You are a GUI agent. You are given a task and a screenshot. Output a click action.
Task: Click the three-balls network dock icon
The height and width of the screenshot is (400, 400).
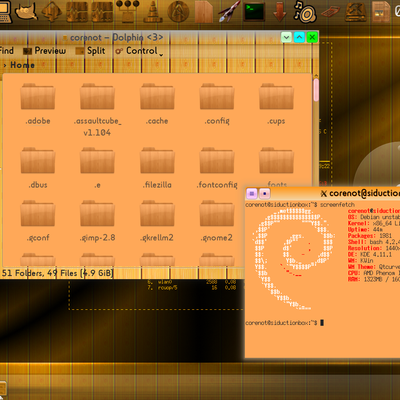click(x=128, y=12)
